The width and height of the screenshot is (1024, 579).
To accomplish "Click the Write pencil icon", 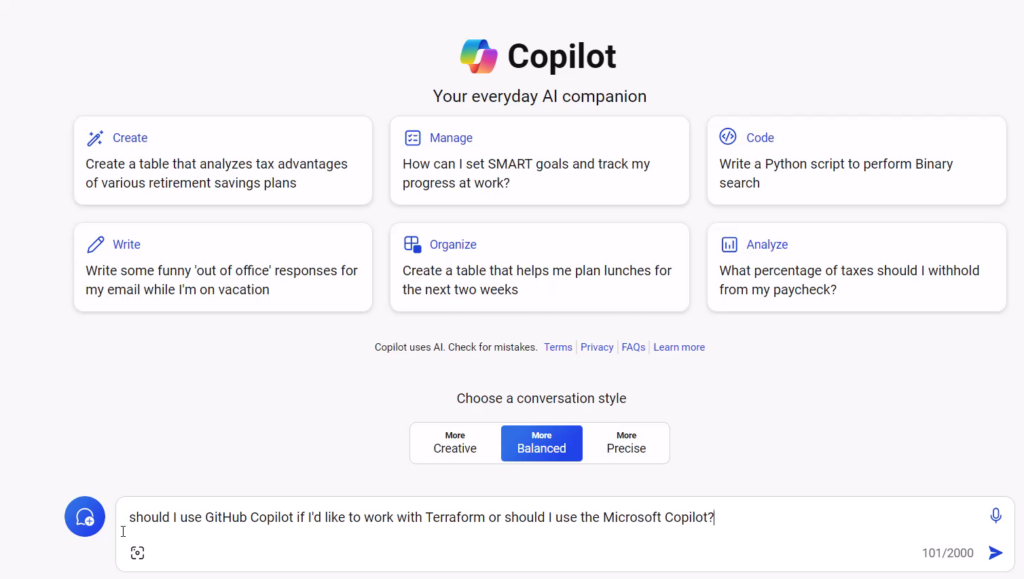I will [95, 244].
